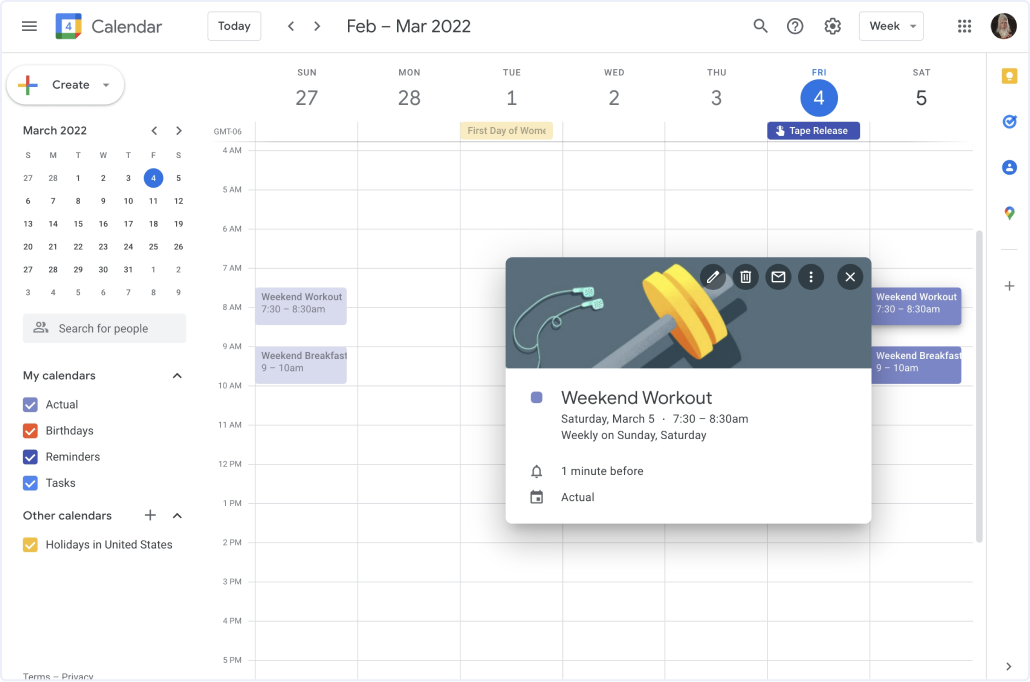
Task: Toggle the Tasks calendar checkbox
Action: point(30,483)
